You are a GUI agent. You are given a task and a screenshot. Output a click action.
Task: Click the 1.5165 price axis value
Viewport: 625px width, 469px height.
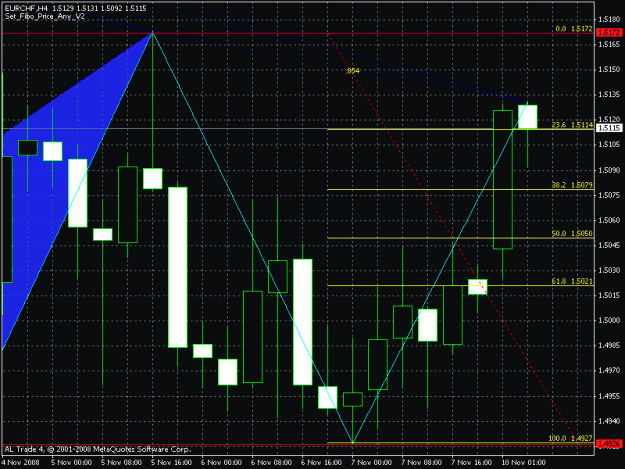pyautogui.click(x=609, y=44)
